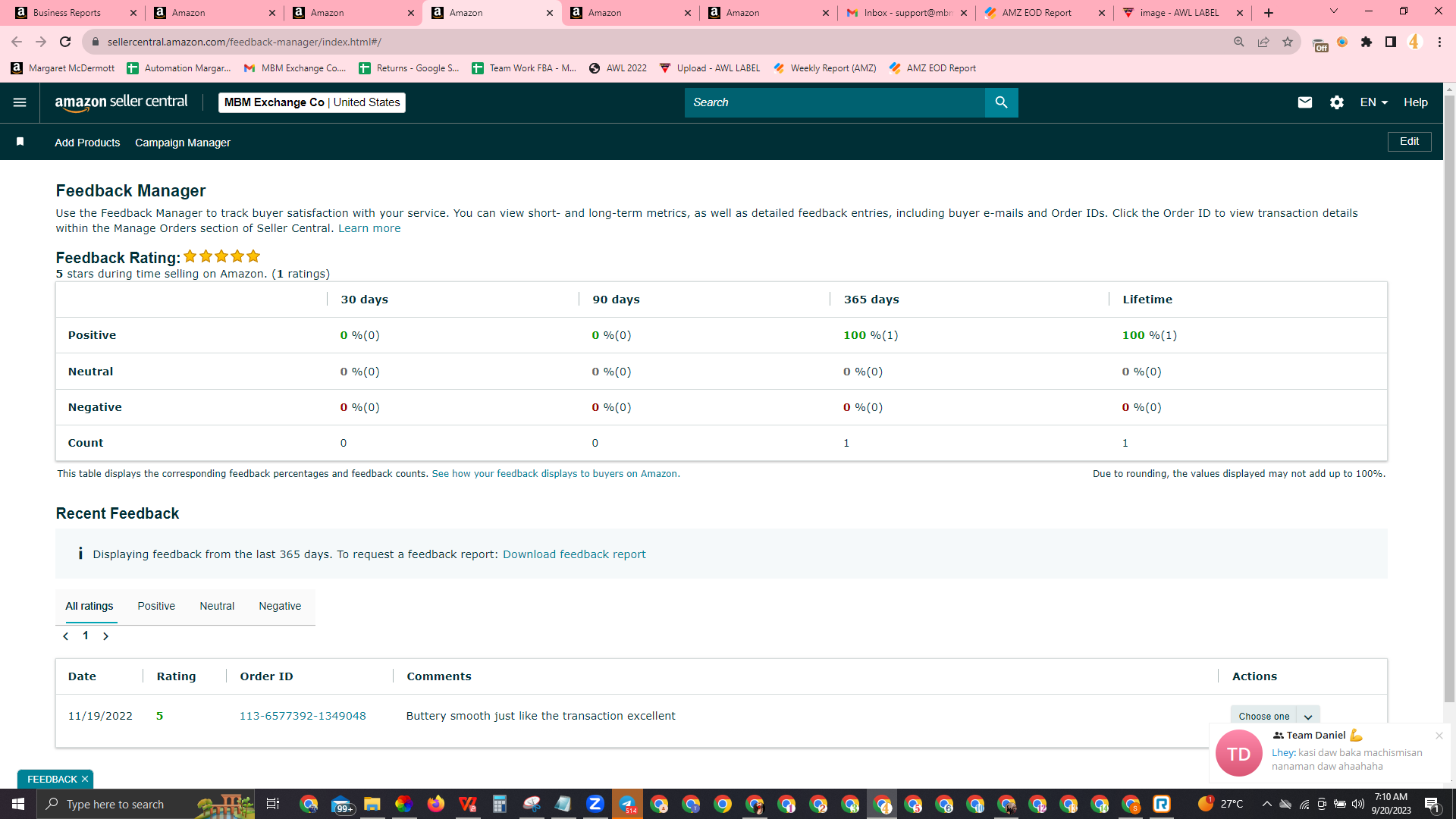Viewport: 1456px width, 819px height.
Task: Open the Windows notification center
Action: click(x=1432, y=804)
